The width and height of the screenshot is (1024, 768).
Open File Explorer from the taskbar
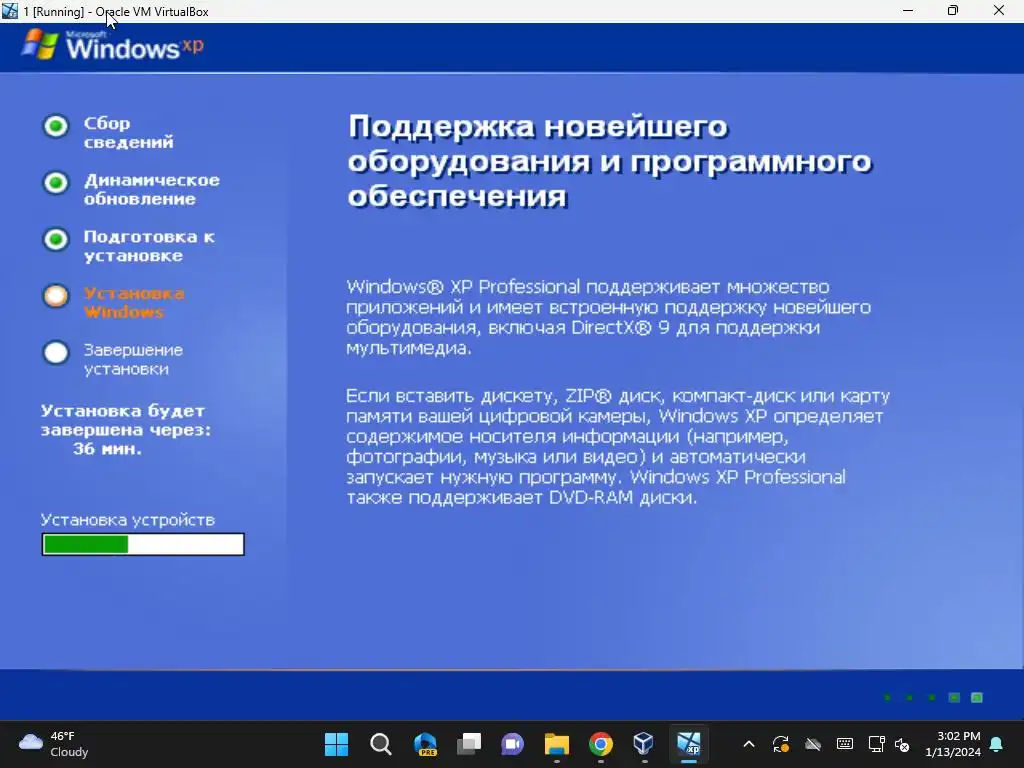point(556,744)
